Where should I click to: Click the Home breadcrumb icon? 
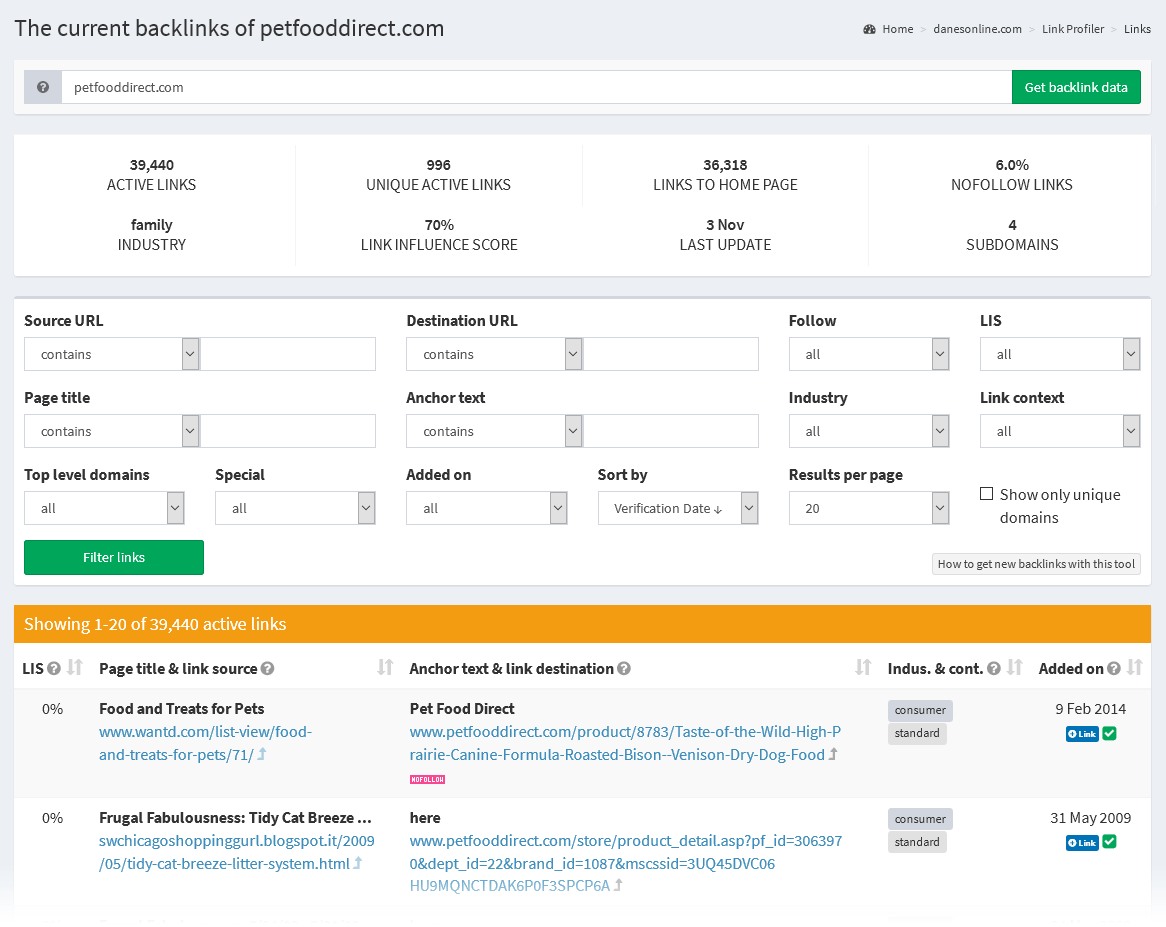tap(869, 29)
